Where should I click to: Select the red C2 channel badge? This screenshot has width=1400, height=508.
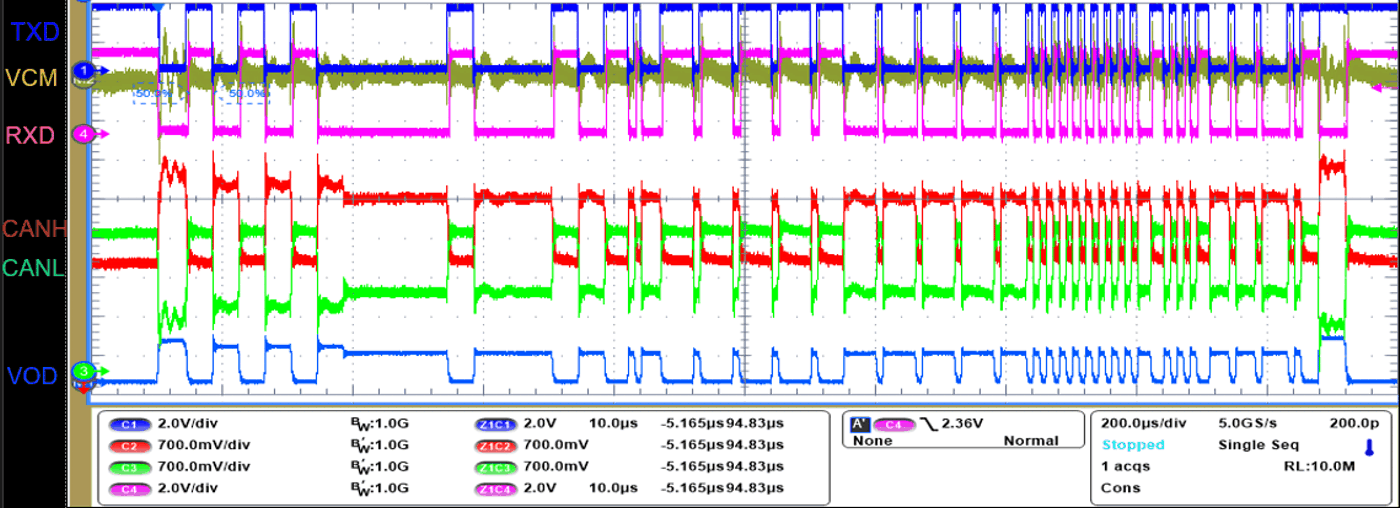130,445
